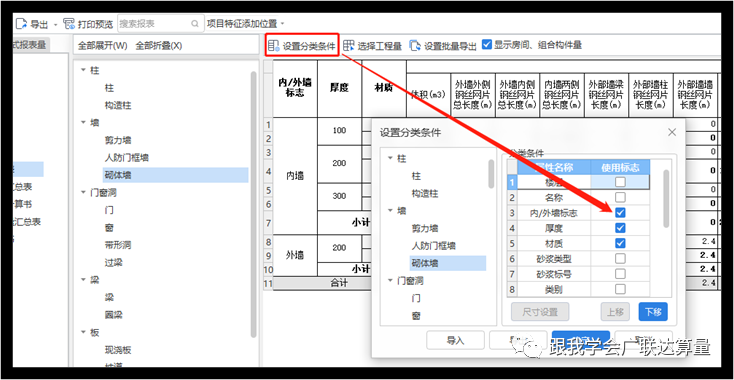Click the 分类条件 list vertical scrollbar
This screenshot has height=380, width=734.
click(666, 199)
